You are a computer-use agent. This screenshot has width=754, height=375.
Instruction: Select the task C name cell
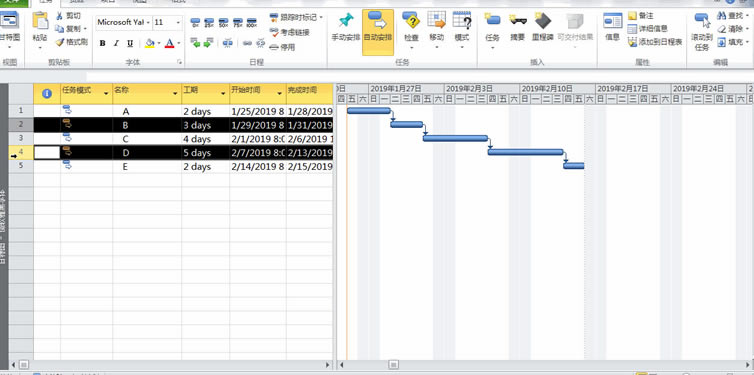point(147,139)
